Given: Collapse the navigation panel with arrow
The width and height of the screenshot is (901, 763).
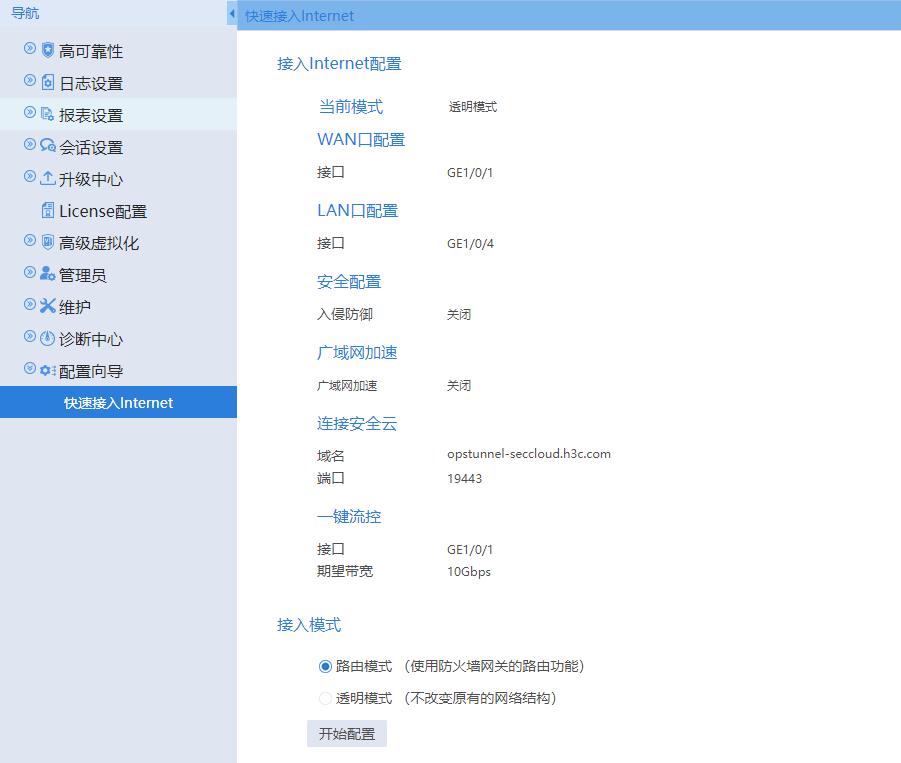Looking at the screenshot, I should [x=232, y=13].
